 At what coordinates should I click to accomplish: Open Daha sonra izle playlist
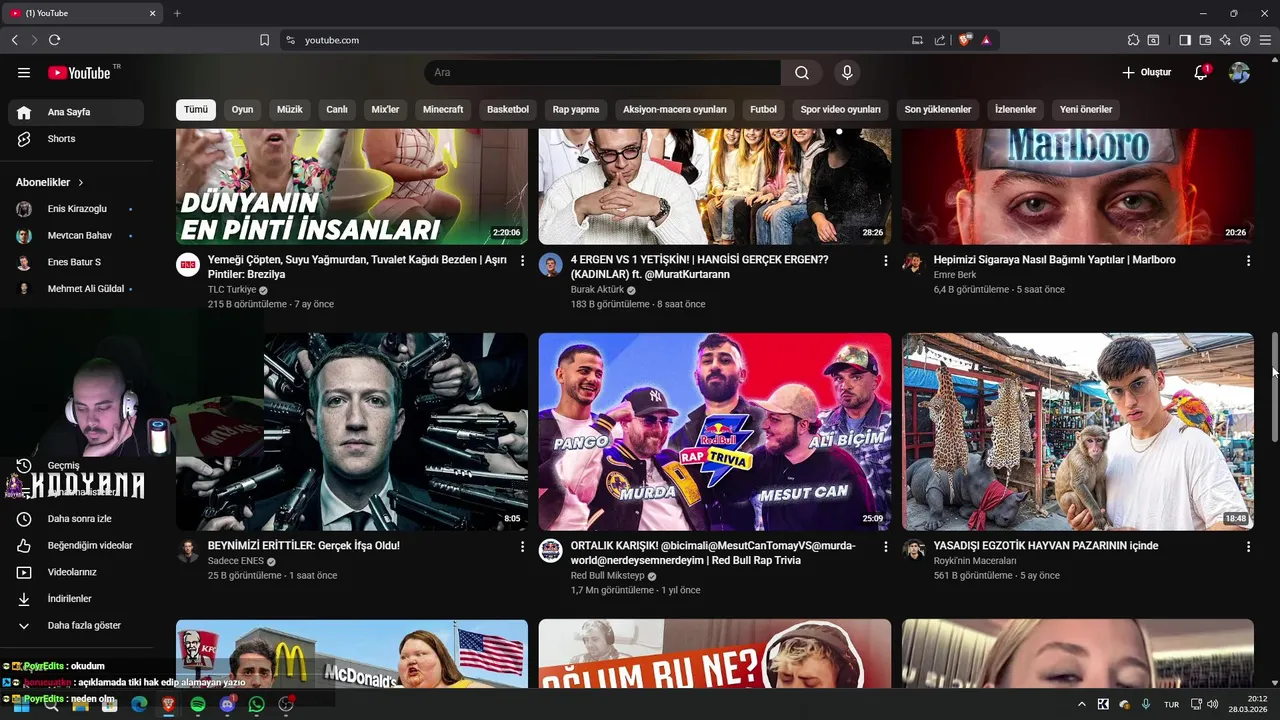(76, 519)
